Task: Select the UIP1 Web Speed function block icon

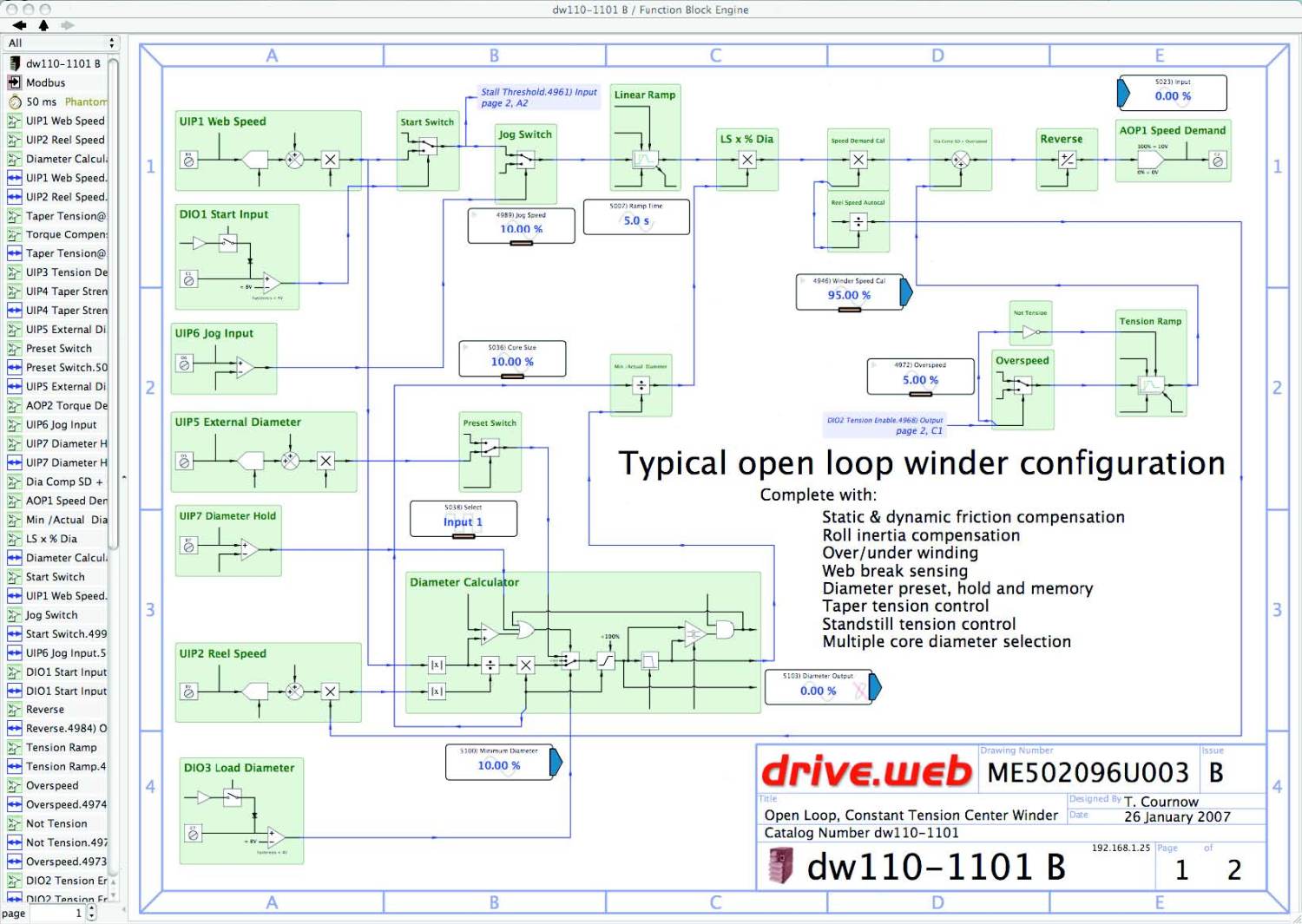Action: pos(14,121)
